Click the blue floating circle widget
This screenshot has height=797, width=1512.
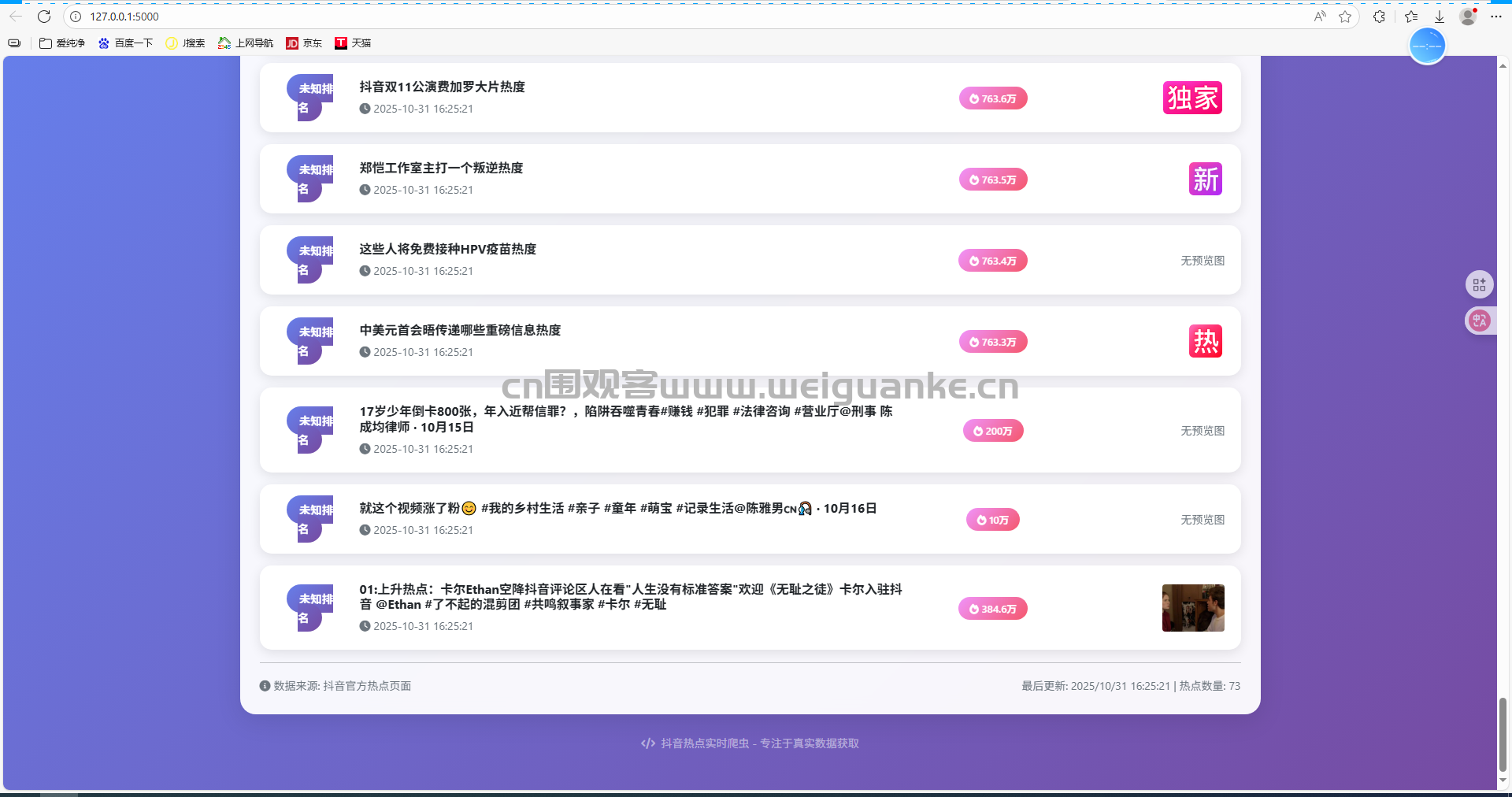tap(1427, 46)
